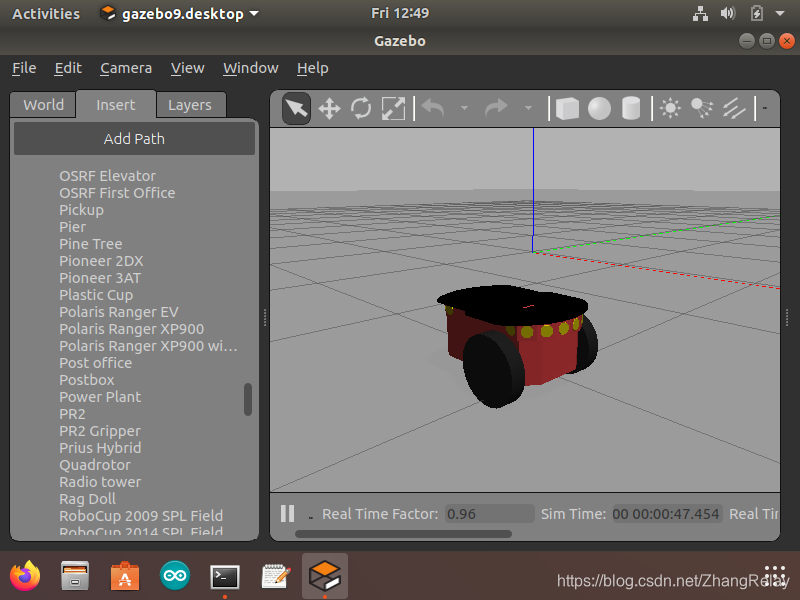Viewport: 800px width, 600px height.
Task: Activate the rotate mode tool
Action: pos(361,109)
